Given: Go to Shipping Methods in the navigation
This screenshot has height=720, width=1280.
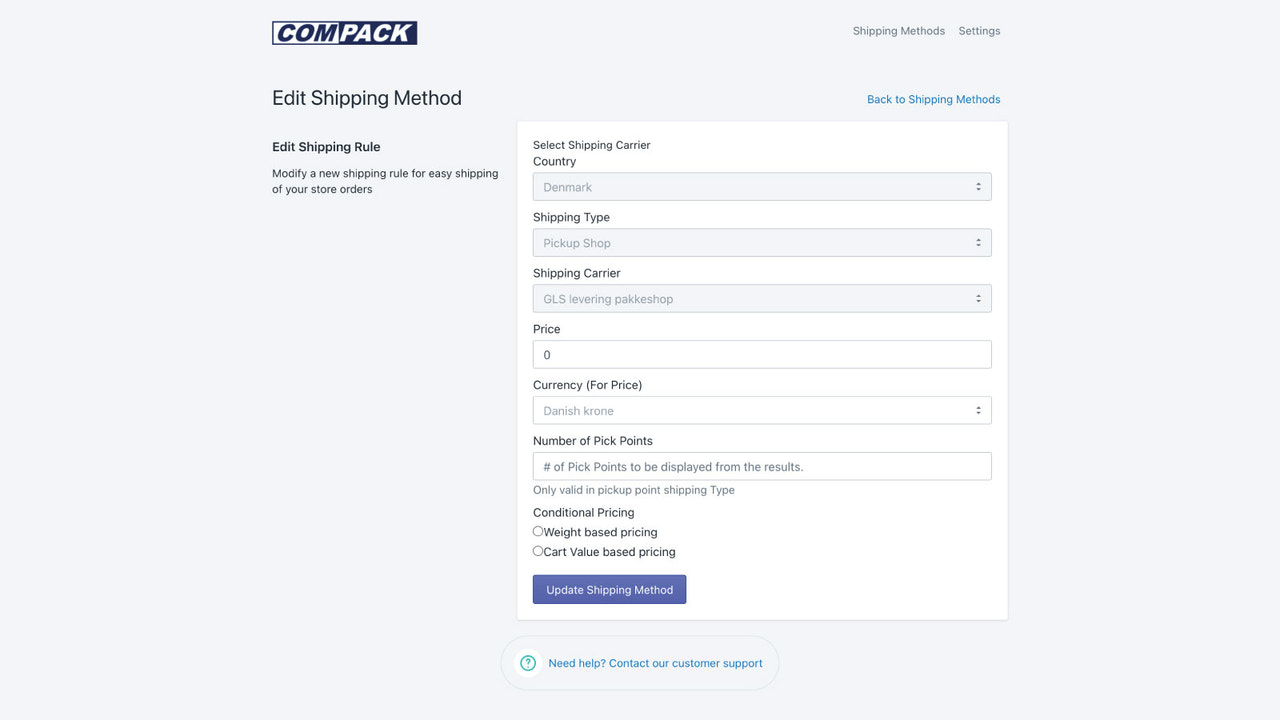Looking at the screenshot, I should tap(898, 31).
